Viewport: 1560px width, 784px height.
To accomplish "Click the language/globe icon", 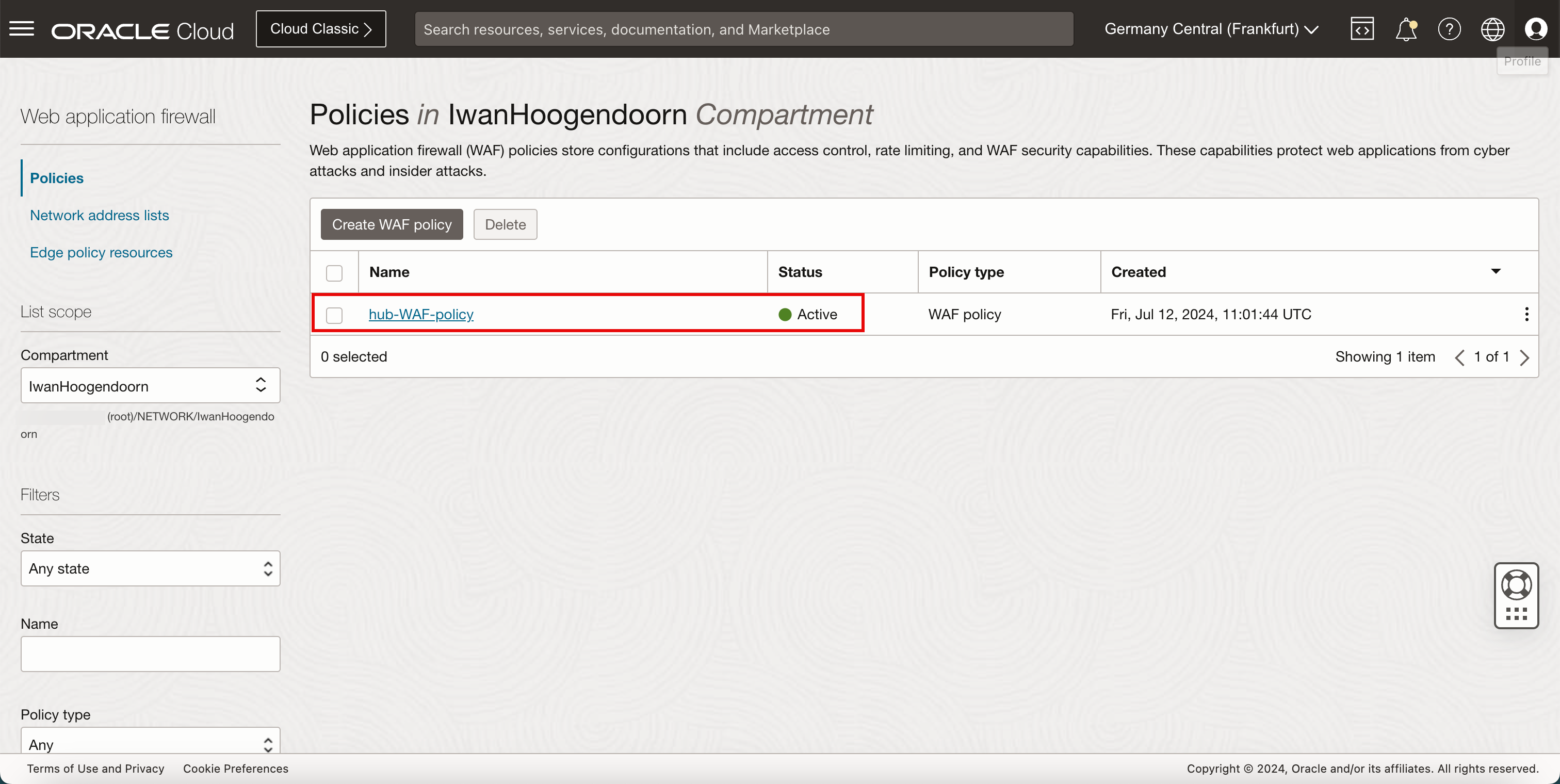I will (x=1492, y=28).
